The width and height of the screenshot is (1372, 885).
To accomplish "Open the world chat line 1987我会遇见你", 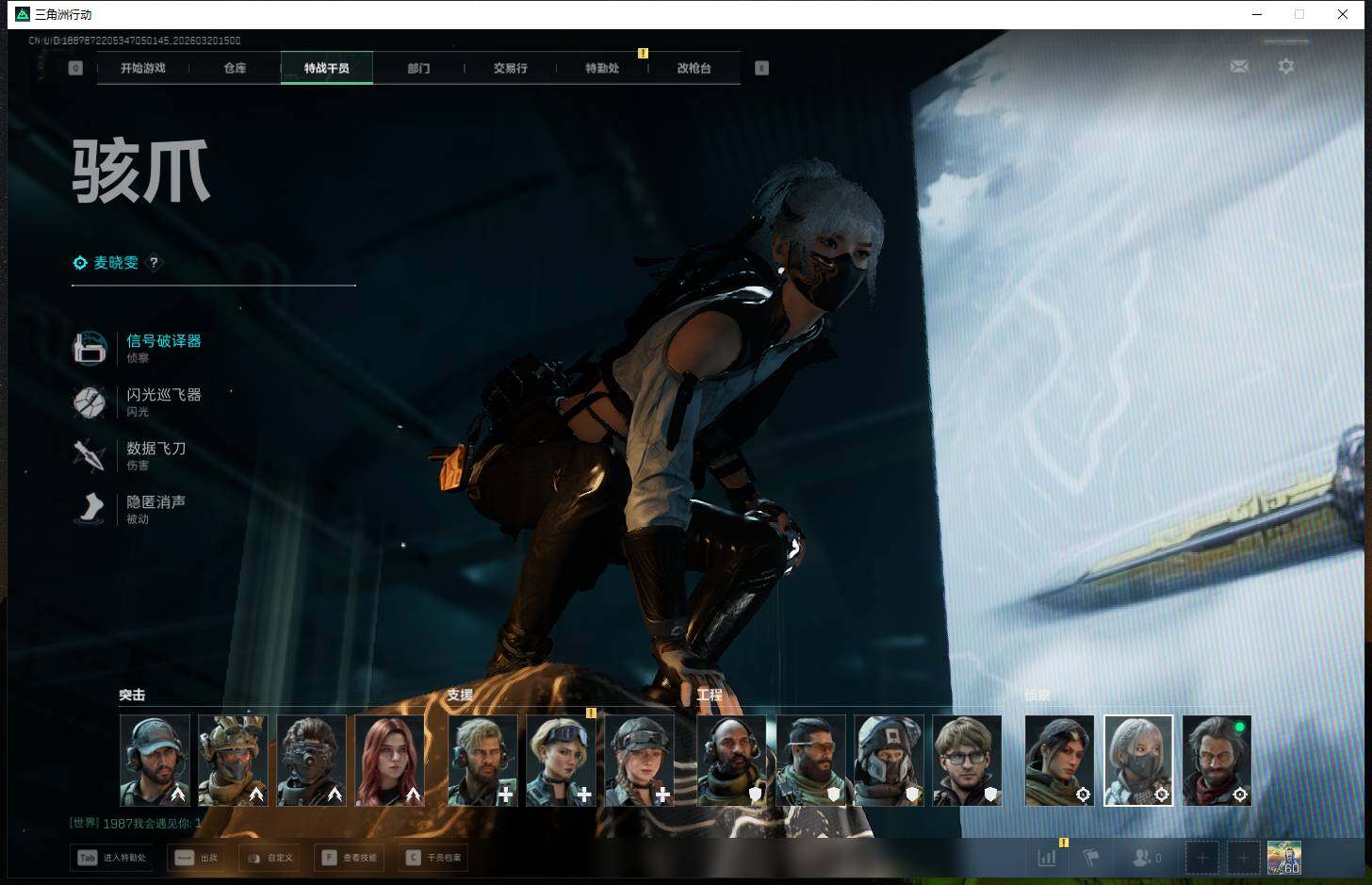I will (136, 823).
